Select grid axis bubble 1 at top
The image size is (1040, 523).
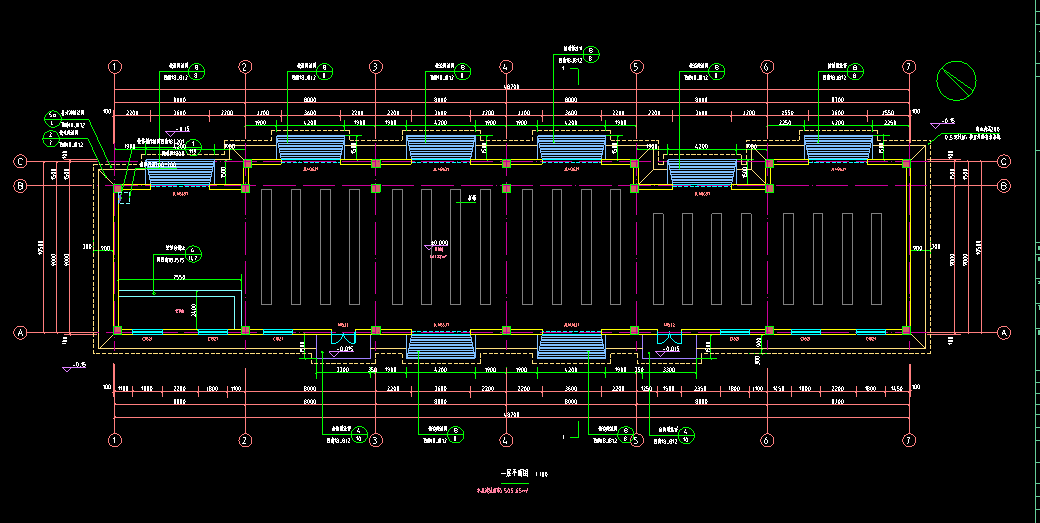115,67
